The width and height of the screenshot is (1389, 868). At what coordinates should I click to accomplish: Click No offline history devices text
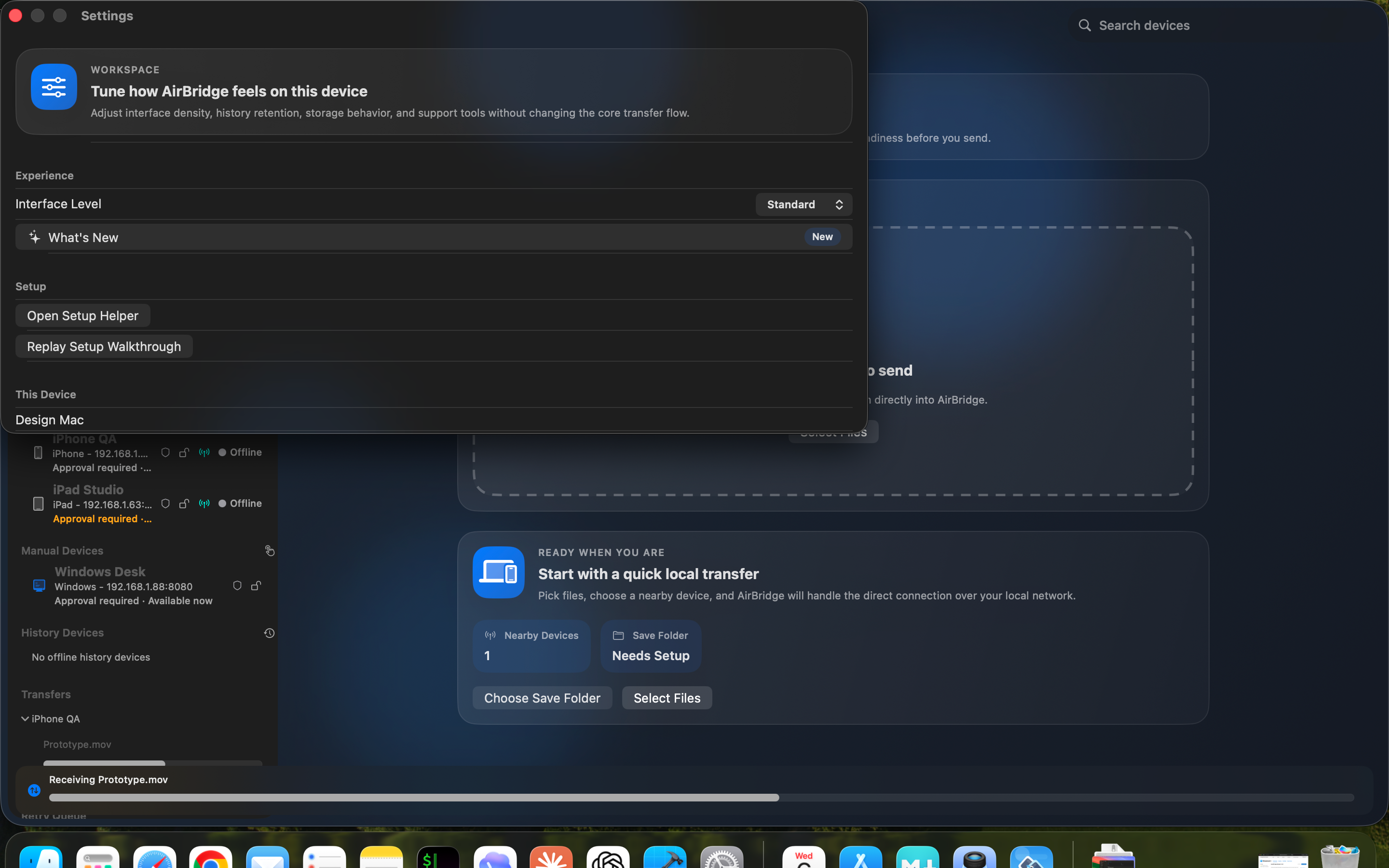(91, 657)
